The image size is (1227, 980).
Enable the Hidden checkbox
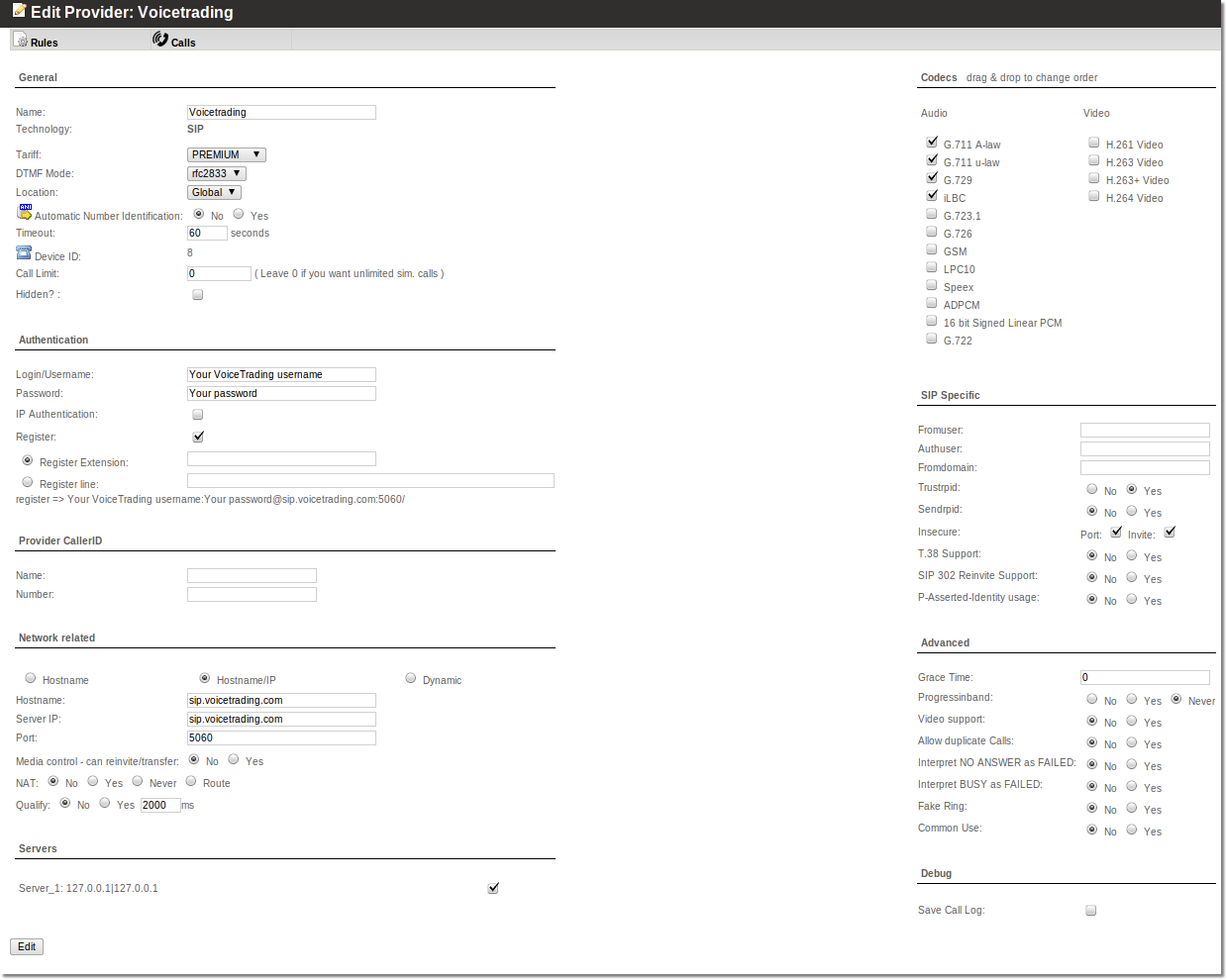(x=198, y=295)
